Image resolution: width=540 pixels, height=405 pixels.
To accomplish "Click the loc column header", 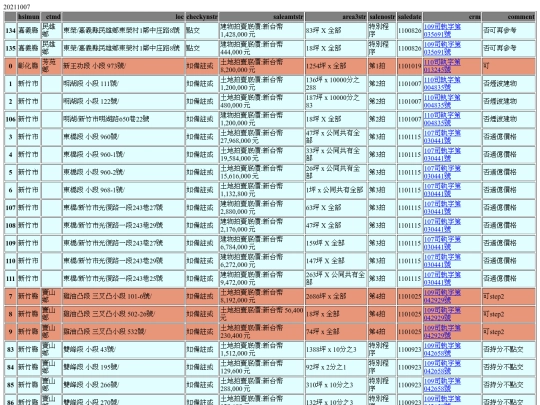I will (123, 17).
